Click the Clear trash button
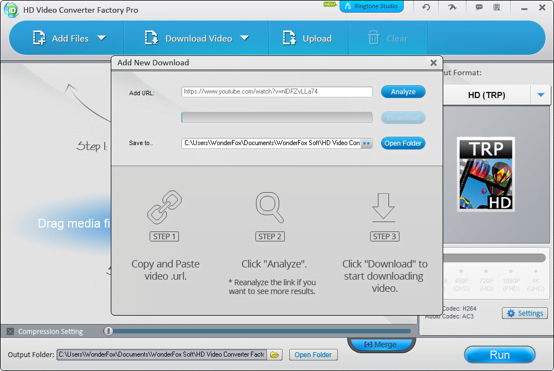 tap(388, 38)
